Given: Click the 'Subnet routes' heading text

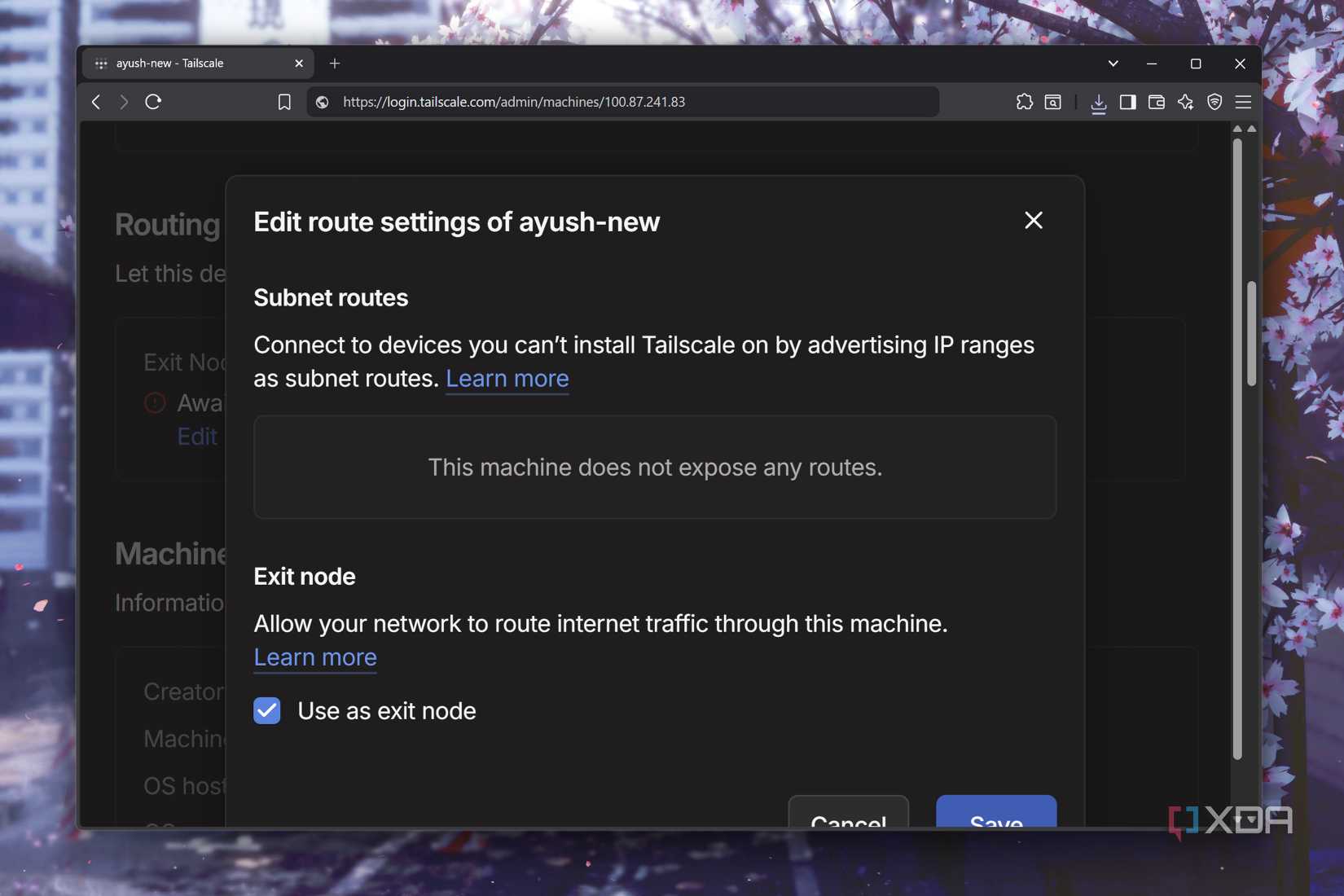Looking at the screenshot, I should pos(331,298).
